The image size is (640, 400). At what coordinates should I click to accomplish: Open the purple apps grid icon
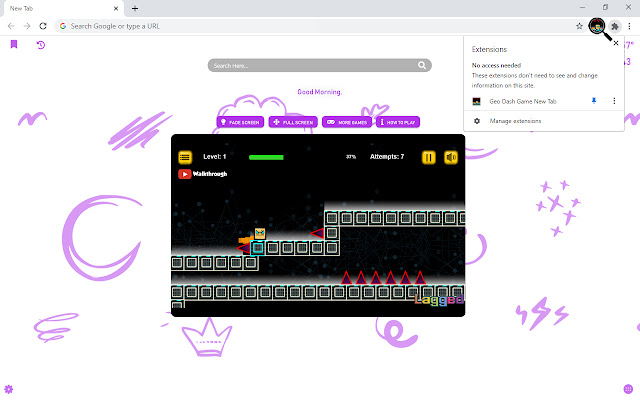[x=628, y=389]
